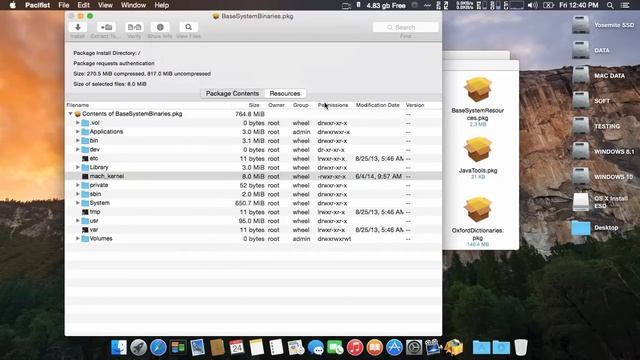Open the Help menu
The height and width of the screenshot is (360, 640).
pos(162,5)
